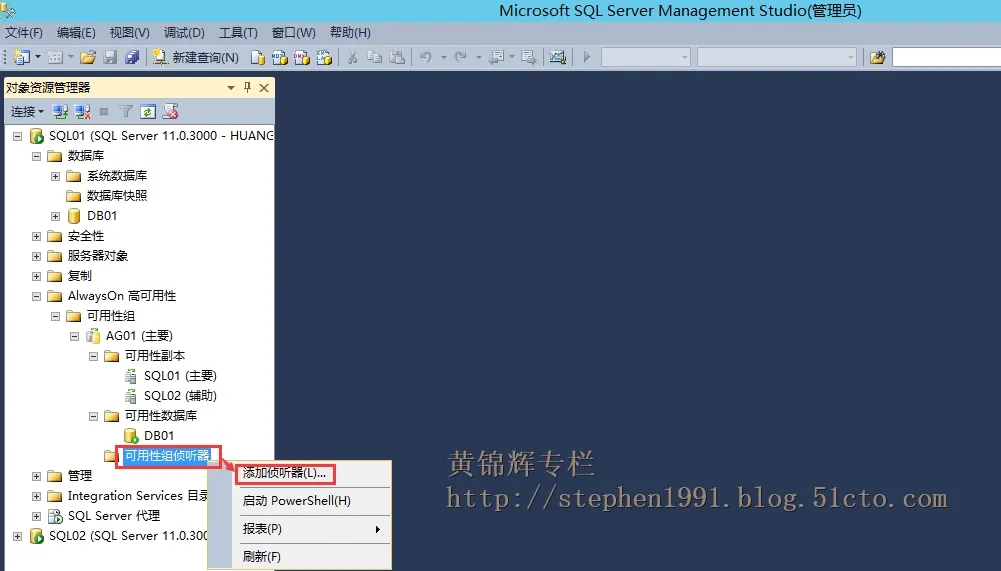Click the Refresh icon in Object Explorer
The height and width of the screenshot is (571, 1001).
point(148,112)
